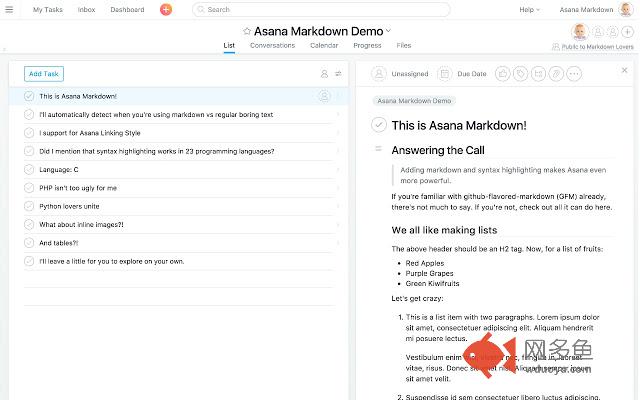Switch to the Conversations tab
Image resolution: width=640 pixels, height=400 pixels.
(272, 45)
